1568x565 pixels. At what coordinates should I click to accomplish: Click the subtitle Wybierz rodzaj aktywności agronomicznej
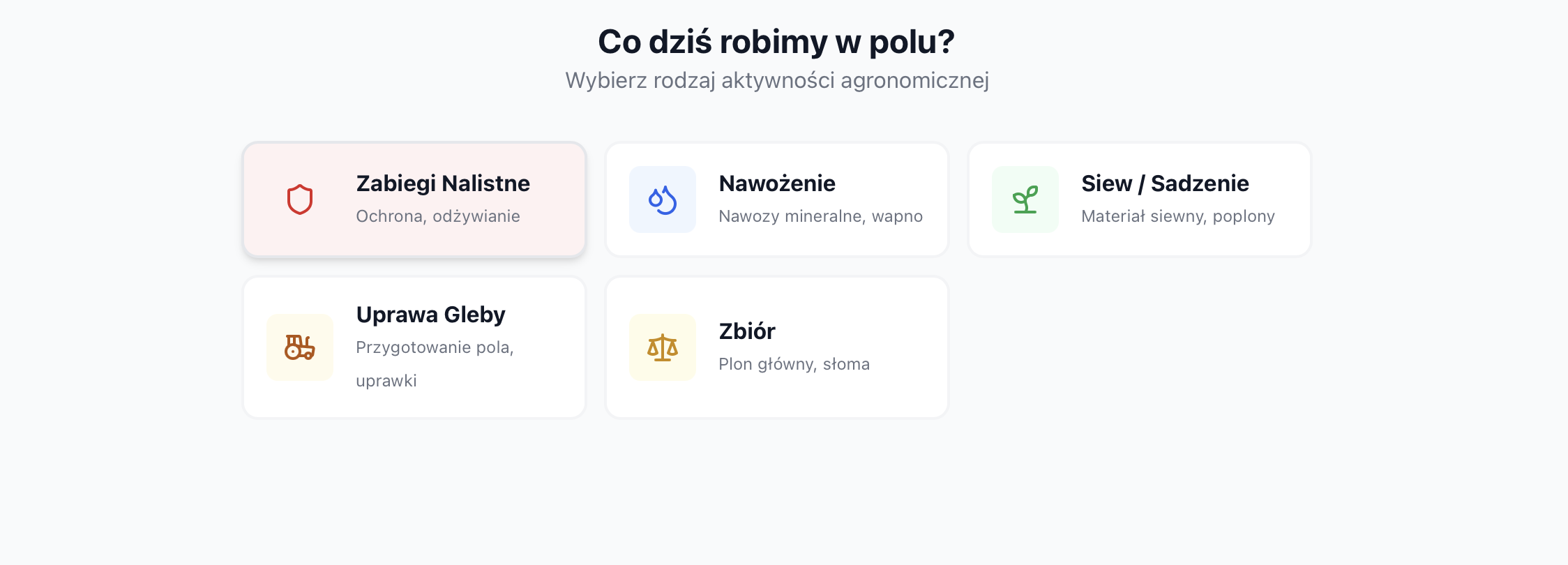pos(776,80)
